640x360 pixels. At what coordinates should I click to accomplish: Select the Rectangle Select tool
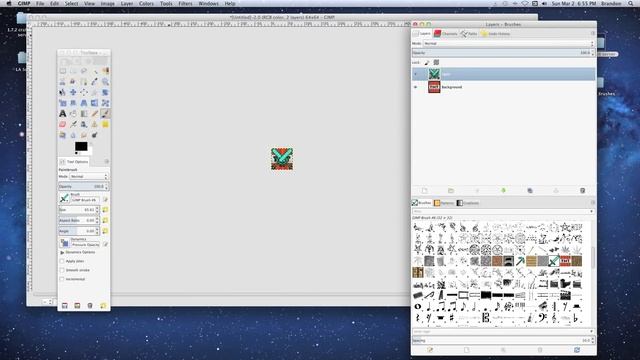pos(62,71)
